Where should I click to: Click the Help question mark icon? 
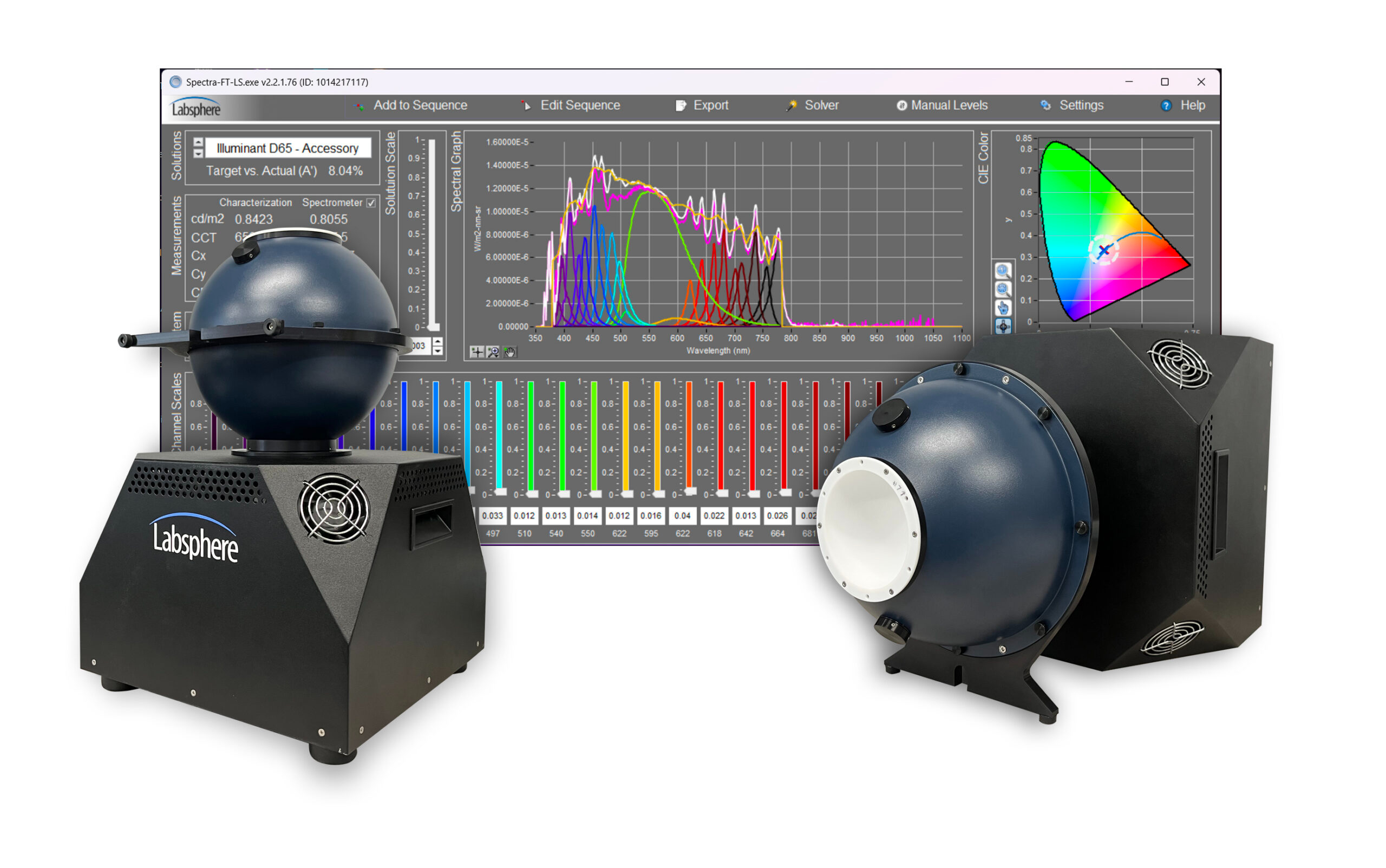(x=1166, y=106)
